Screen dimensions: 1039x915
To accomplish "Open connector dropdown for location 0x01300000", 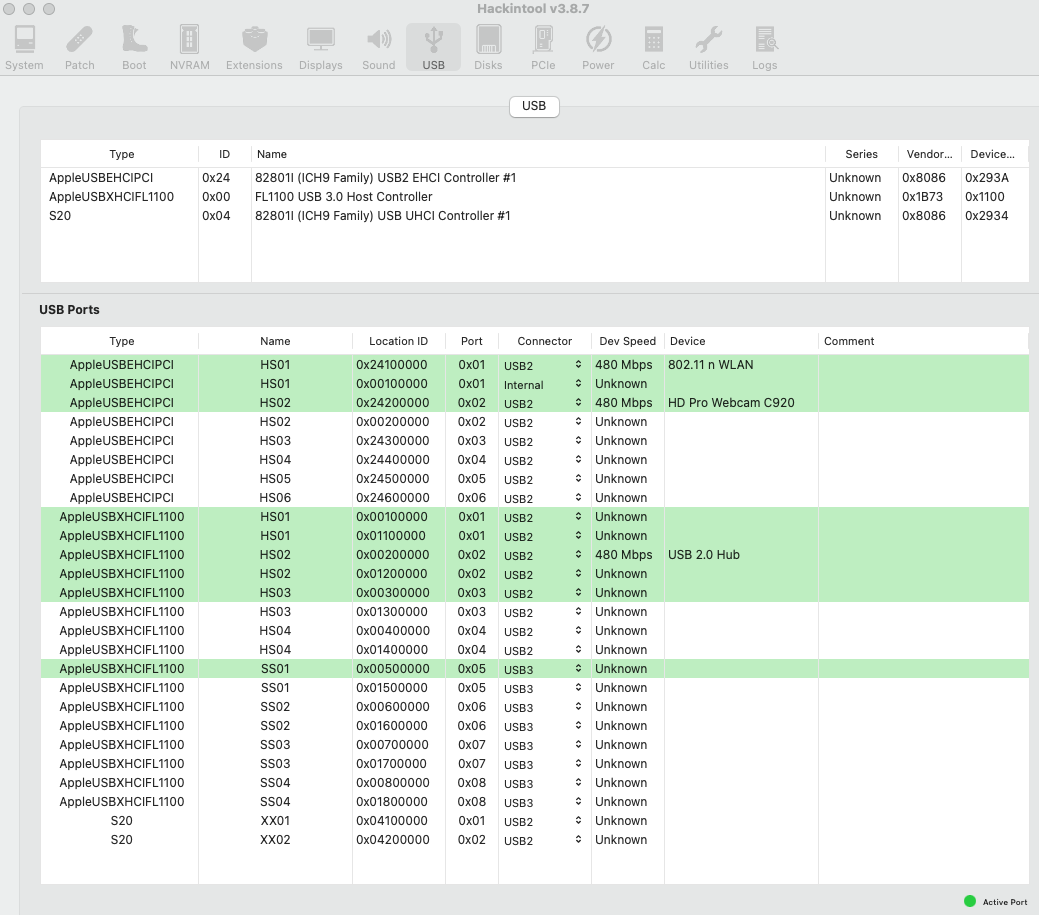I will 543,612.
